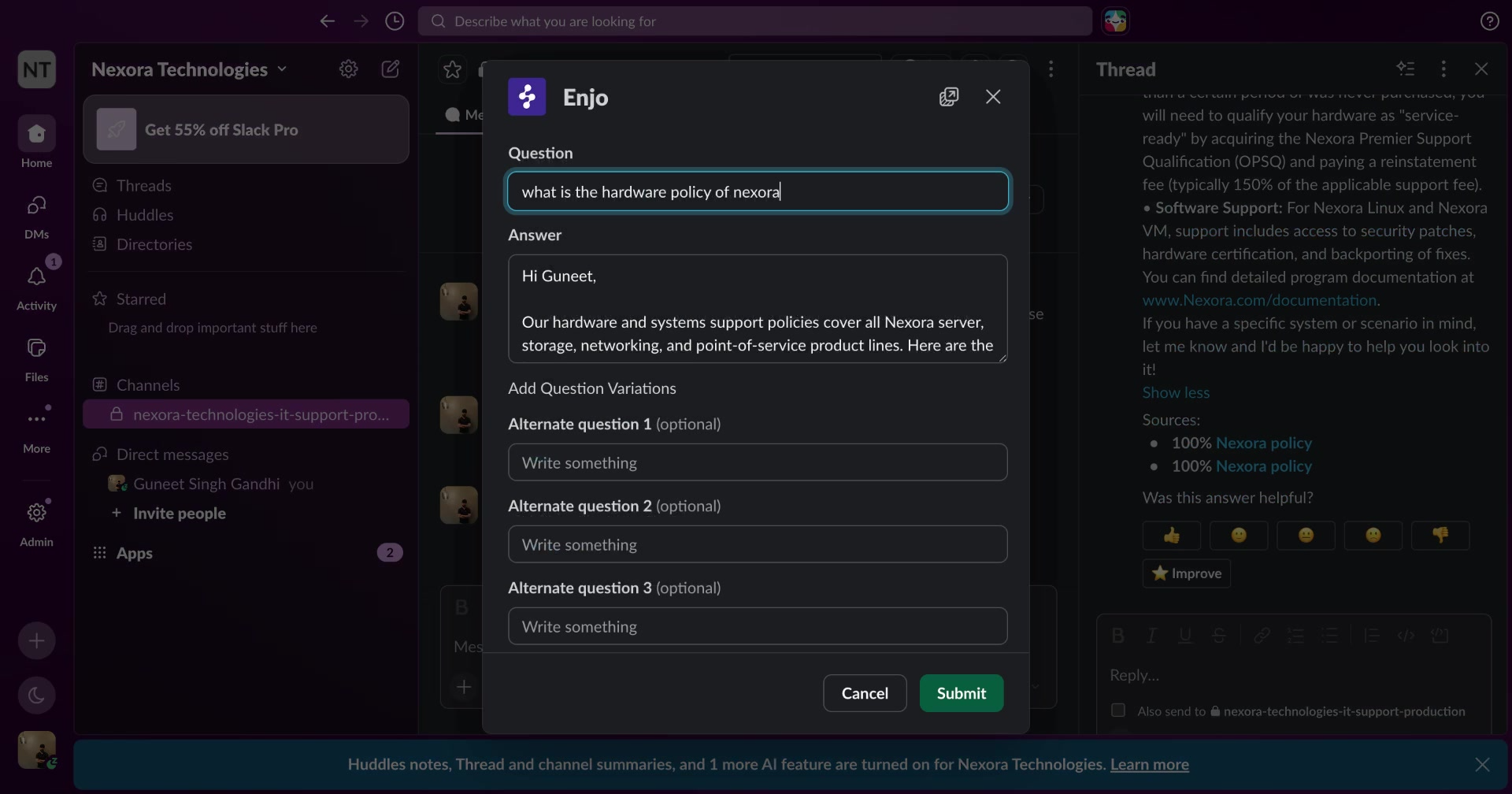Open the Home view in sidebar
This screenshot has height=794, width=1512.
(36, 142)
